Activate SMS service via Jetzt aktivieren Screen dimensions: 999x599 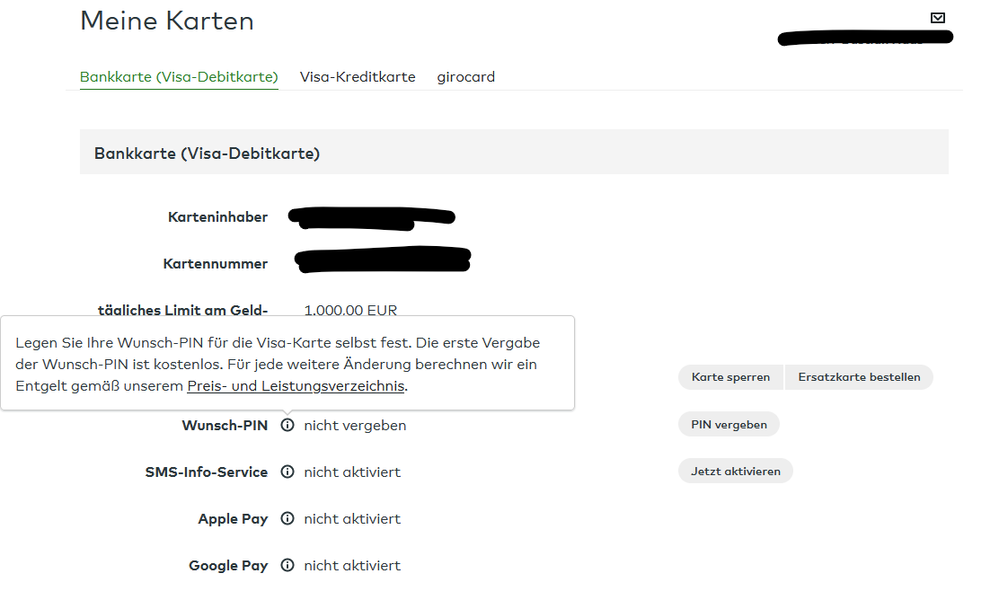[x=735, y=471]
